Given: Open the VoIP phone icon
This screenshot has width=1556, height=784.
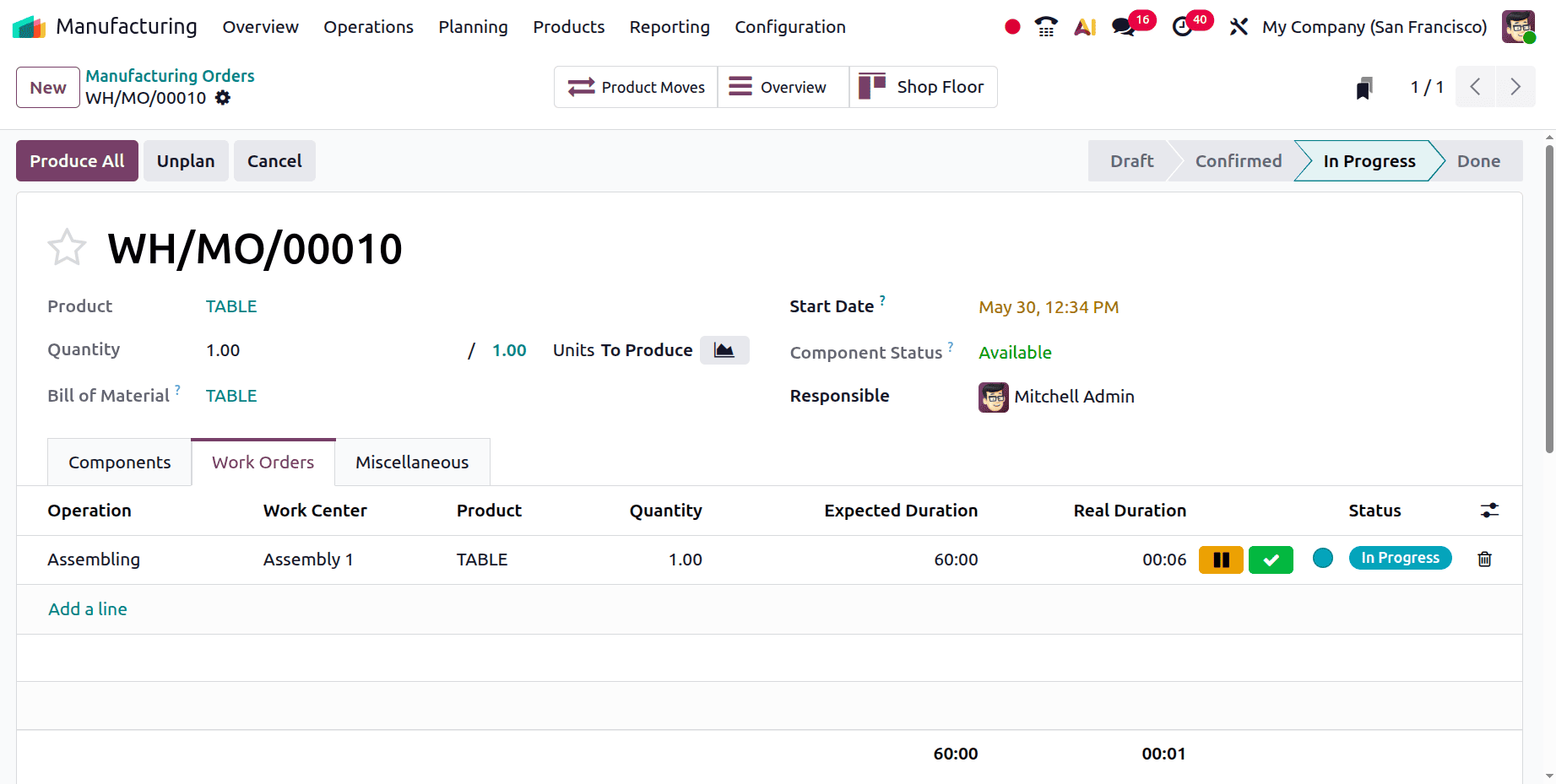Looking at the screenshot, I should 1046,27.
